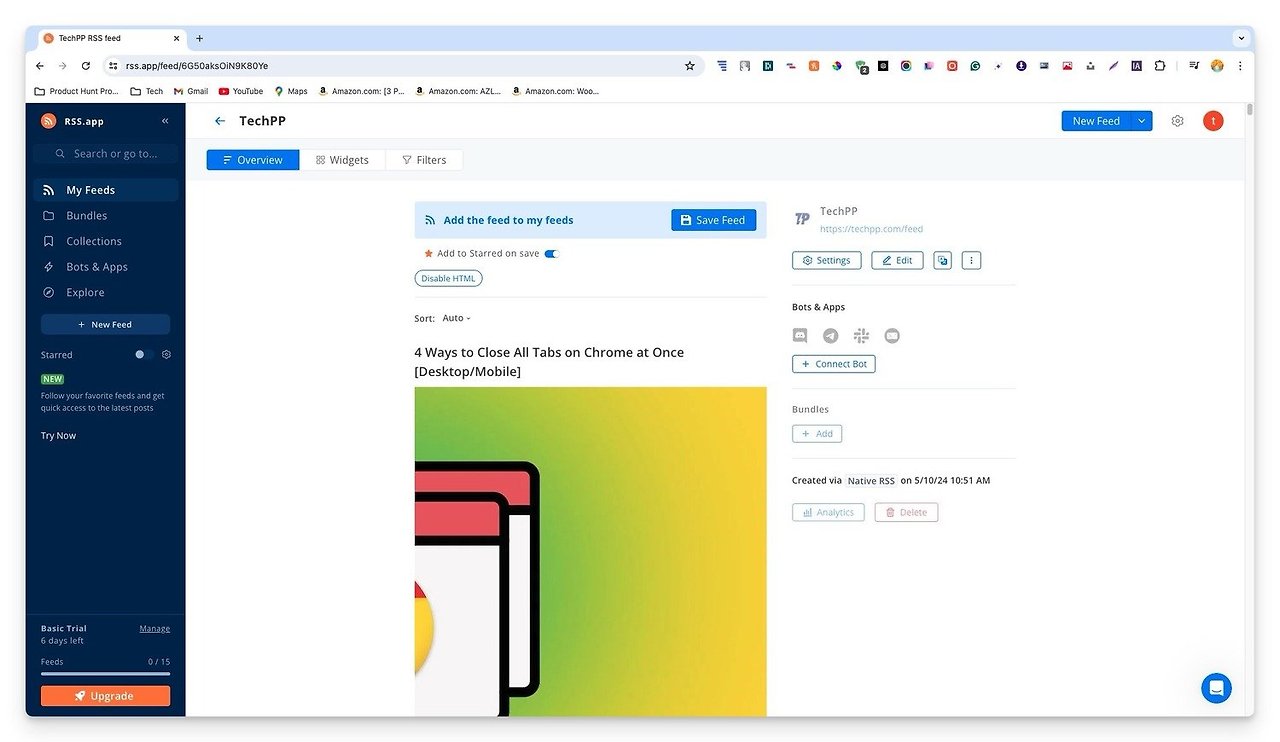1280x742 pixels.
Task: Open the New Feed dropdown arrow
Action: pyautogui.click(x=1141, y=121)
